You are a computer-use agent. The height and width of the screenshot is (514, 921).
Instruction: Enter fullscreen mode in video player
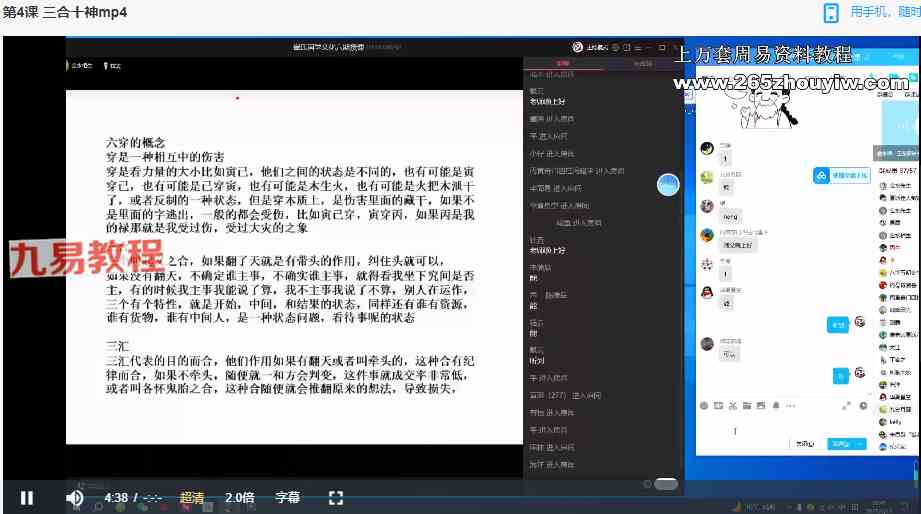point(336,497)
